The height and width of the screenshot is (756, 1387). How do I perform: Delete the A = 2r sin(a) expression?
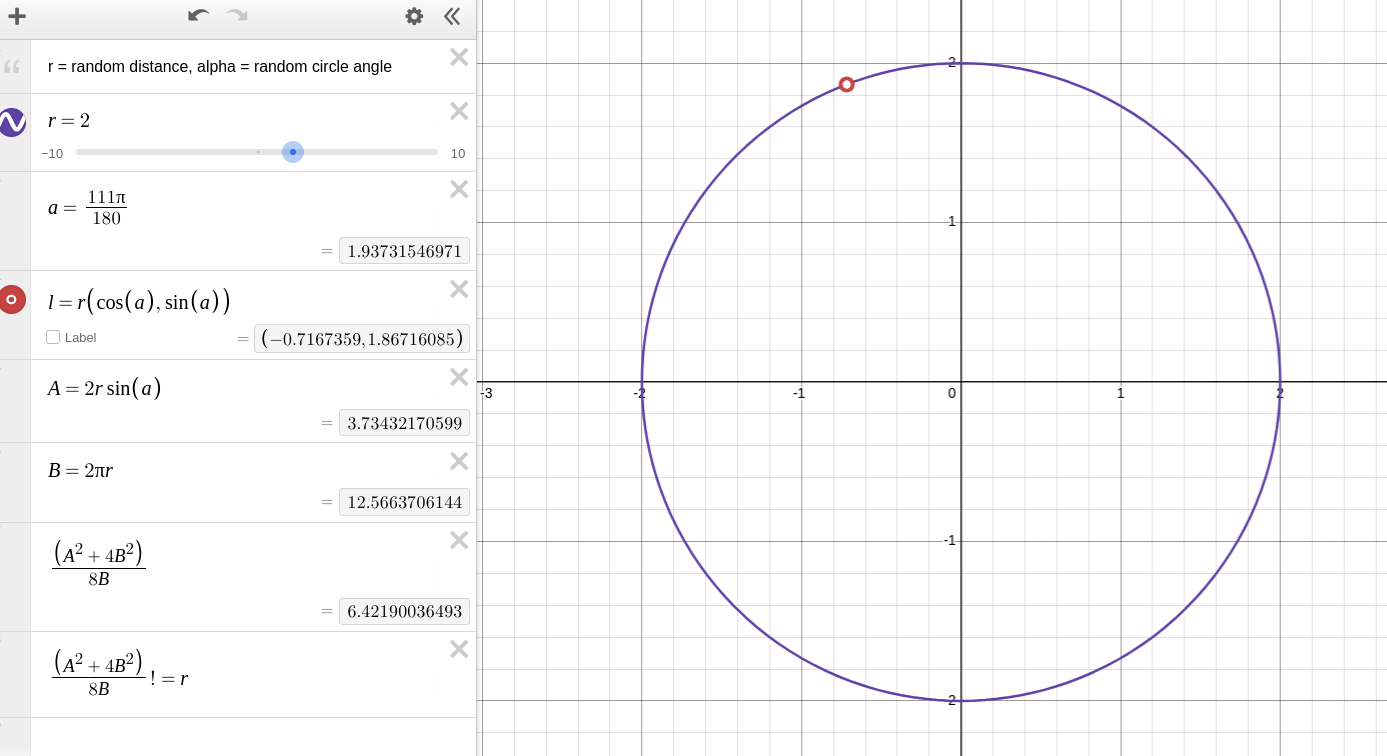coord(459,377)
